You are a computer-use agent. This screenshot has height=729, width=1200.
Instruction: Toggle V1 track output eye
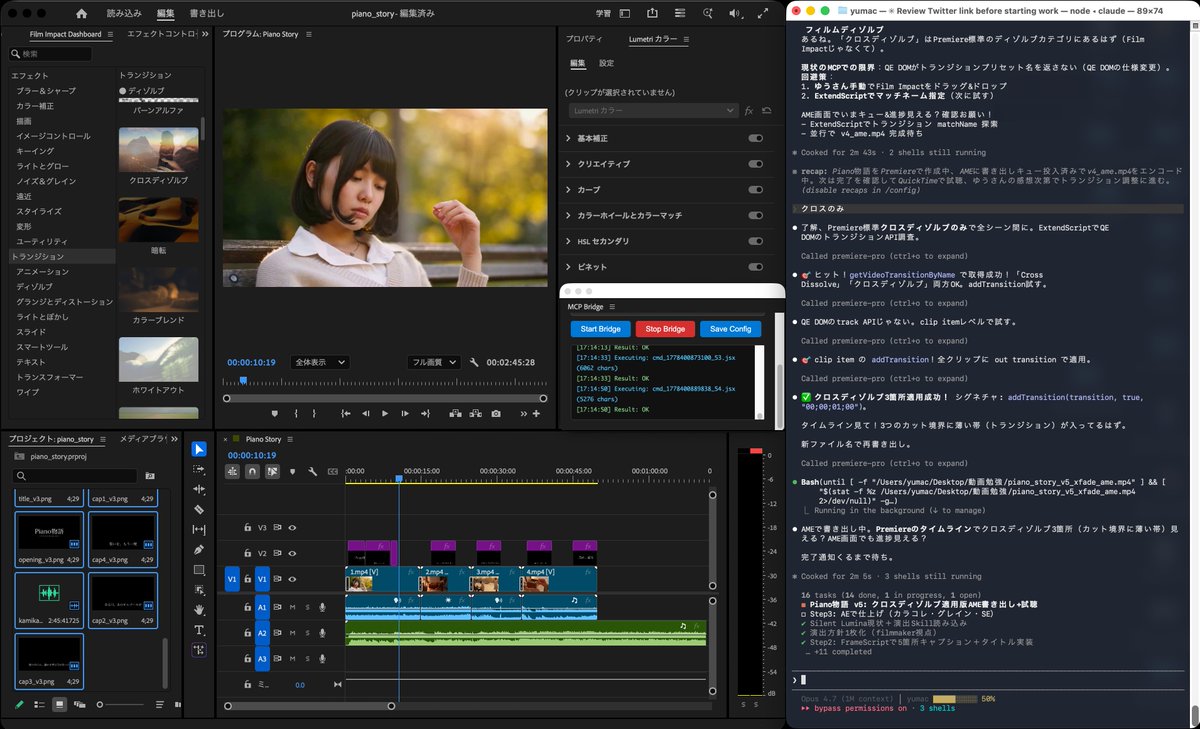[293, 579]
